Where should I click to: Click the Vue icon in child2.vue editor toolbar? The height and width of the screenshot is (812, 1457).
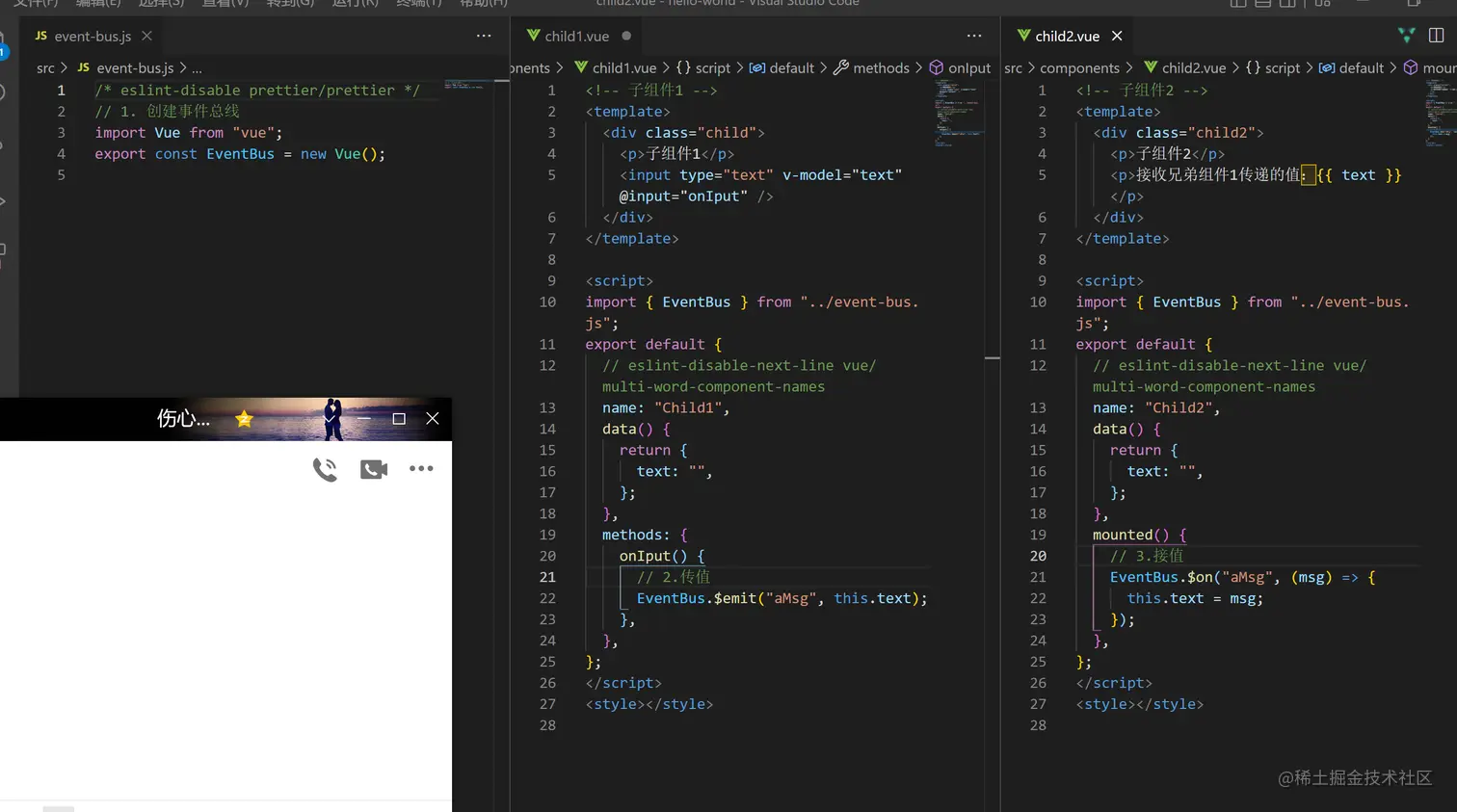point(1407,36)
